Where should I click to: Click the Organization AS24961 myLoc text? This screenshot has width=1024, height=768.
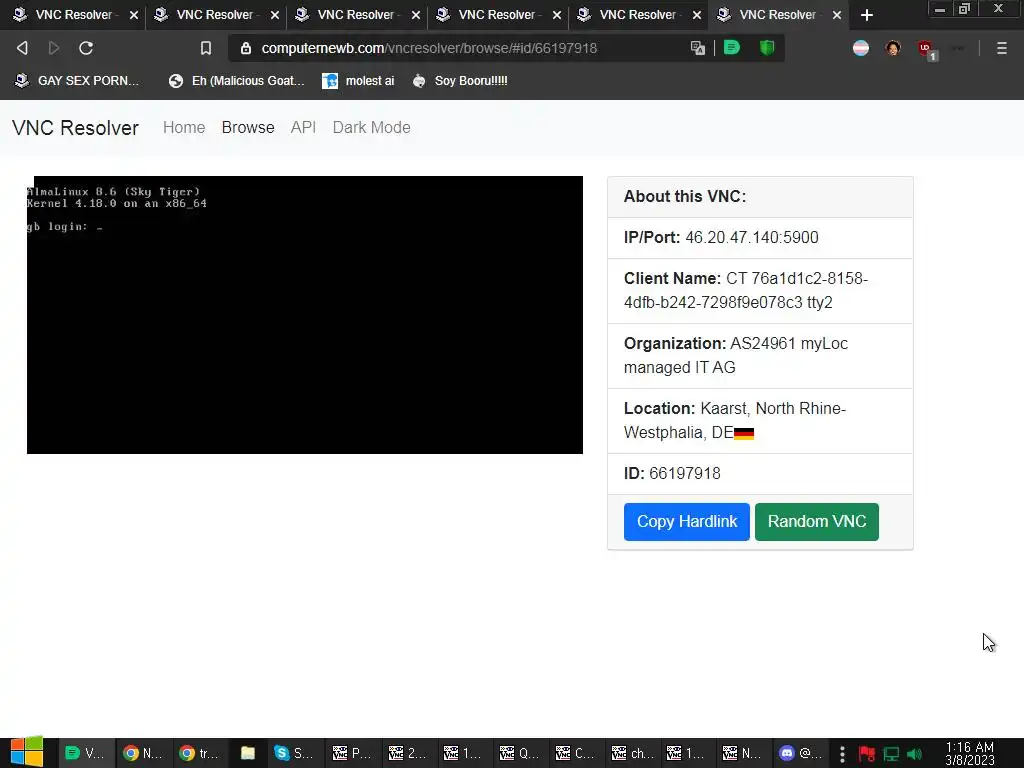tap(735, 355)
